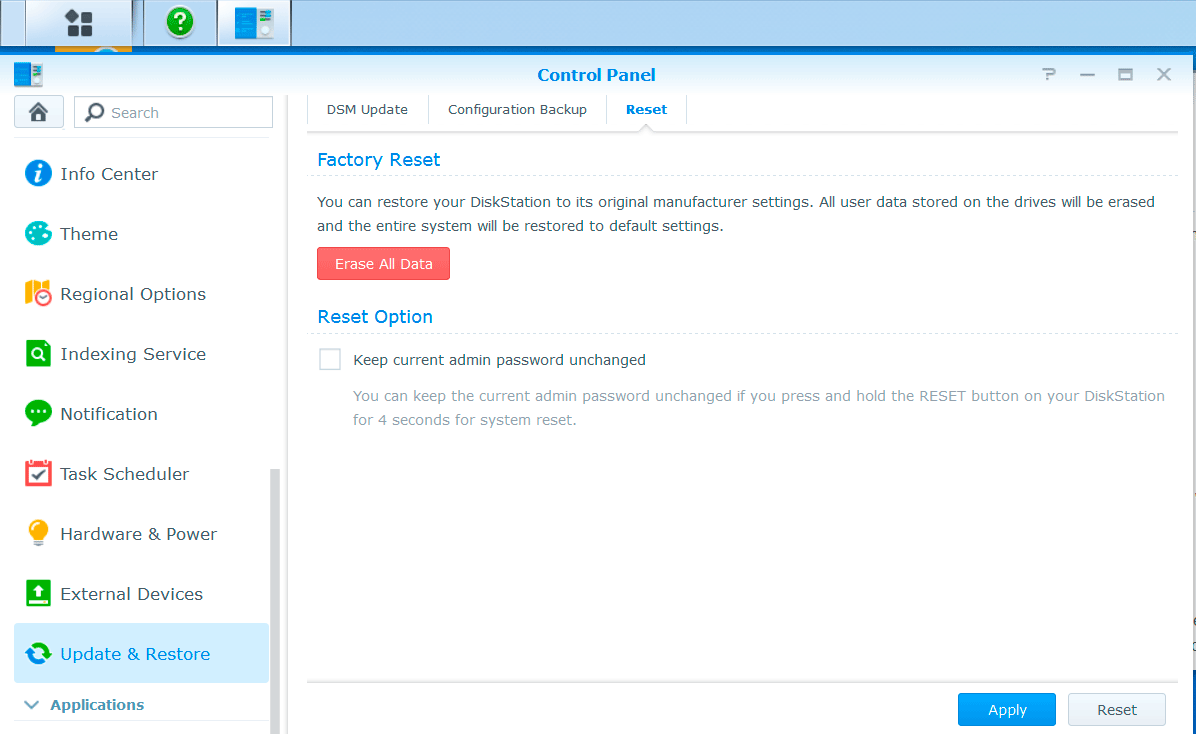Click the Erase All Data button
Screen dimensions: 1196x734
[x=383, y=264]
